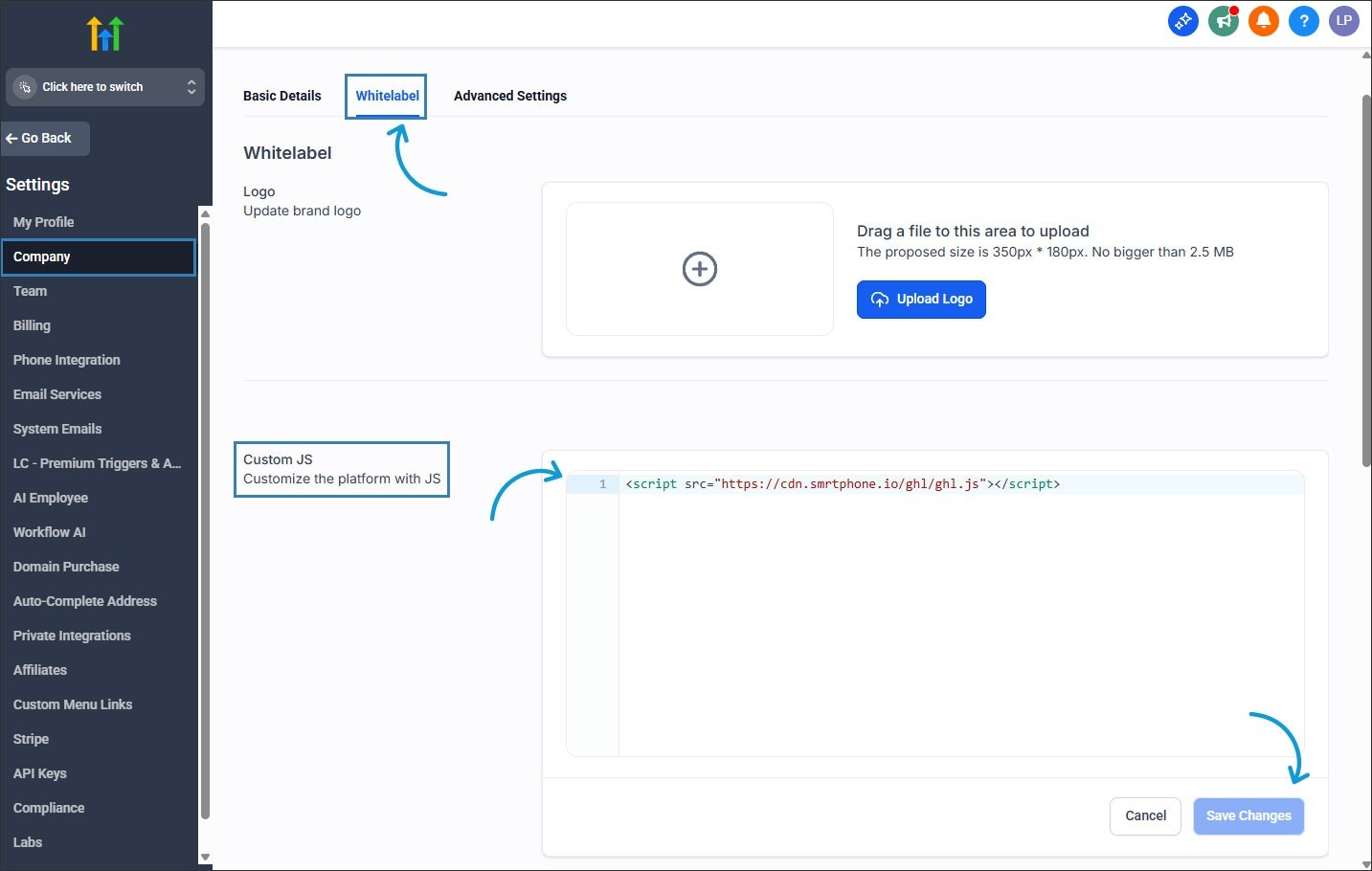The width and height of the screenshot is (1372, 871).
Task: Switch to the Basic Details tab
Action: (282, 96)
